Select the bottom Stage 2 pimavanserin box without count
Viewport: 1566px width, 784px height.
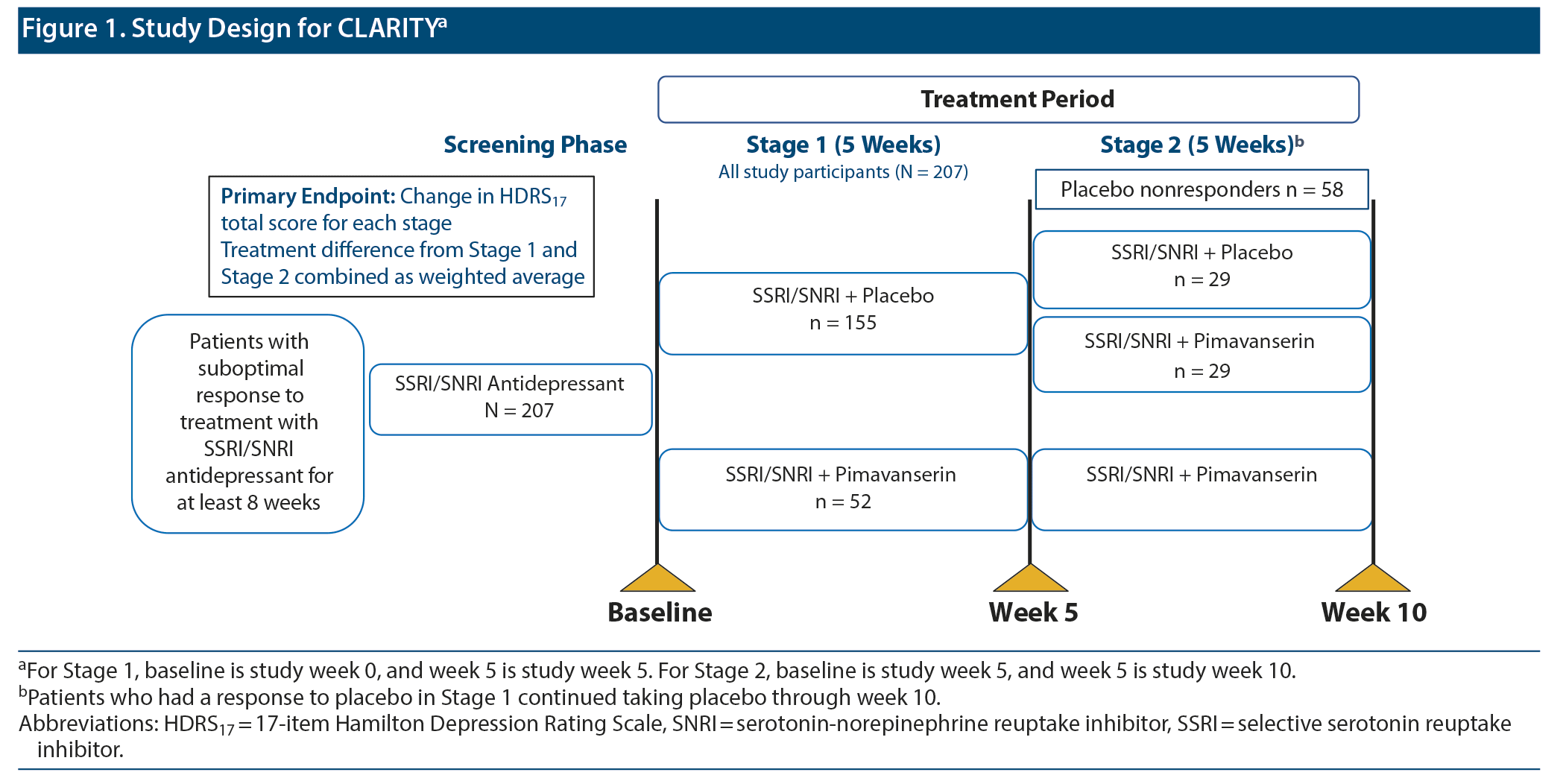tap(1202, 489)
